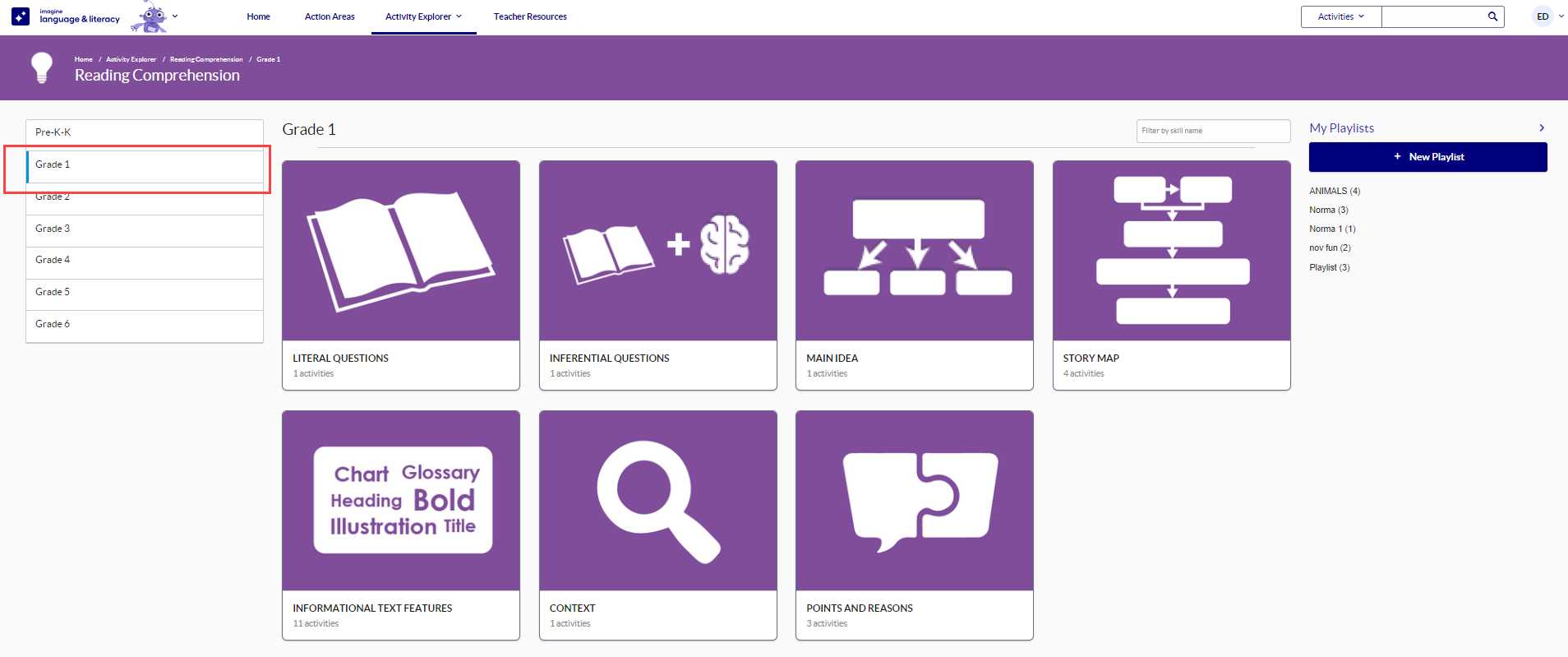Open the Inferential Questions book and brain tile
Screen dimensions: 1568x657
point(657,251)
